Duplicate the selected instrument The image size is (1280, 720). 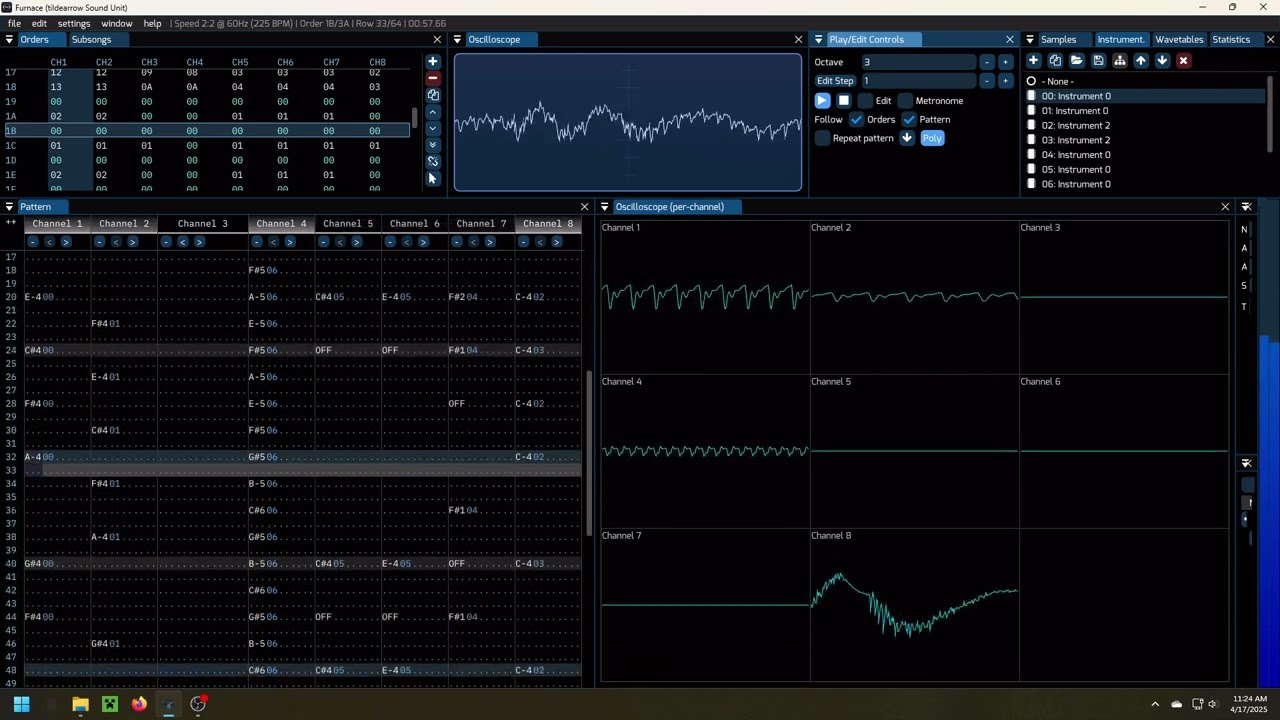pyautogui.click(x=1055, y=61)
